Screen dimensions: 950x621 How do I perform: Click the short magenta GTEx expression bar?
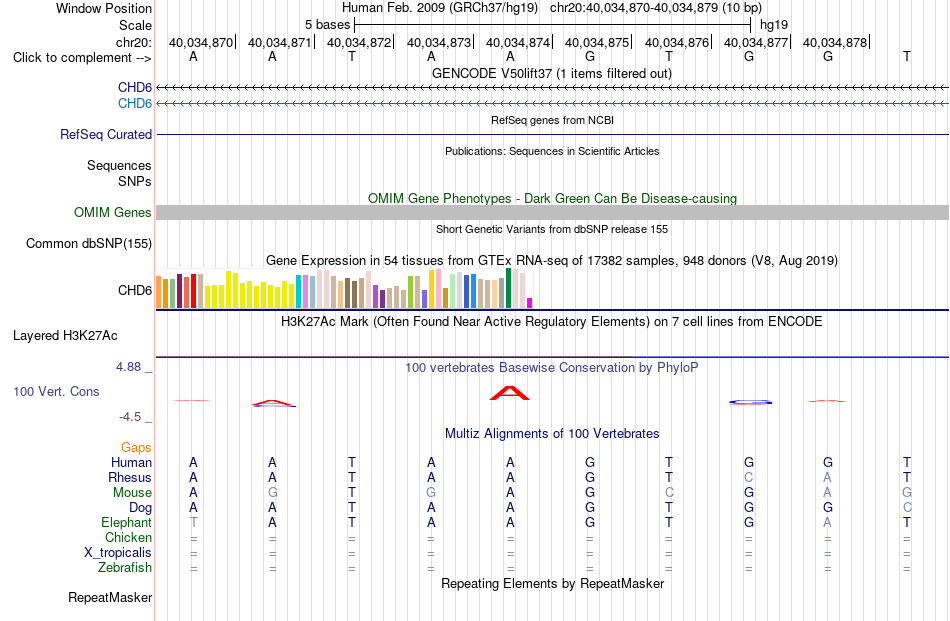tap(530, 303)
